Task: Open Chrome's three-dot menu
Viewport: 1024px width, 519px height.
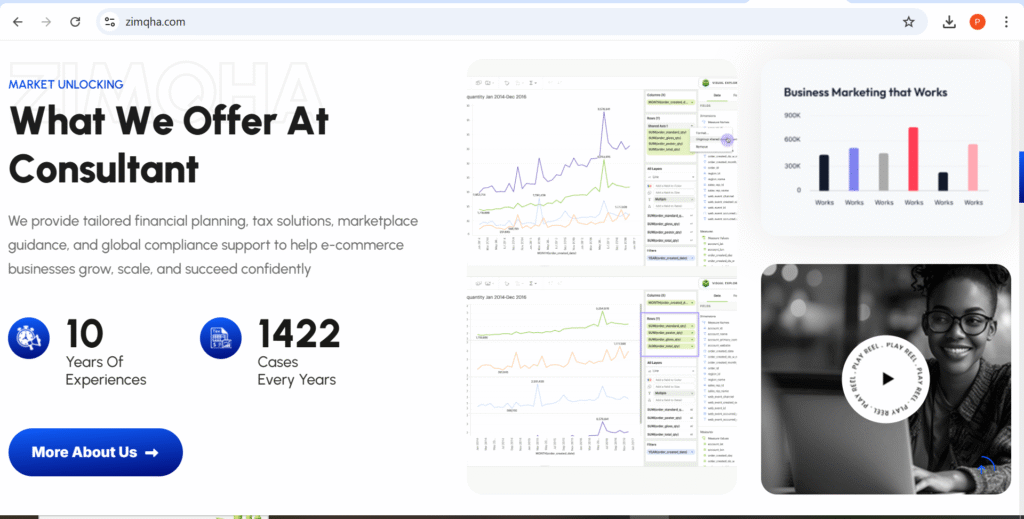Action: 1005,21
